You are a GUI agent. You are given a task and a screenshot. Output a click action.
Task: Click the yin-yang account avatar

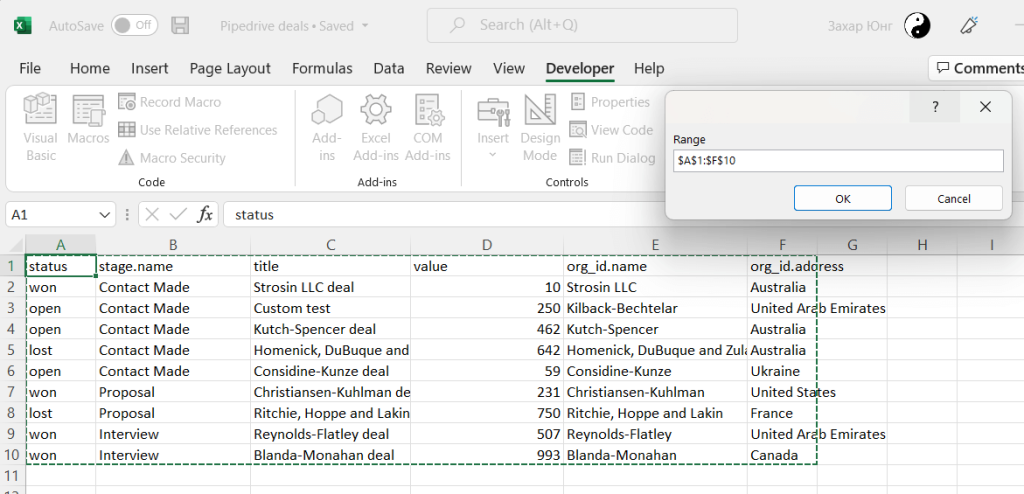[917, 25]
